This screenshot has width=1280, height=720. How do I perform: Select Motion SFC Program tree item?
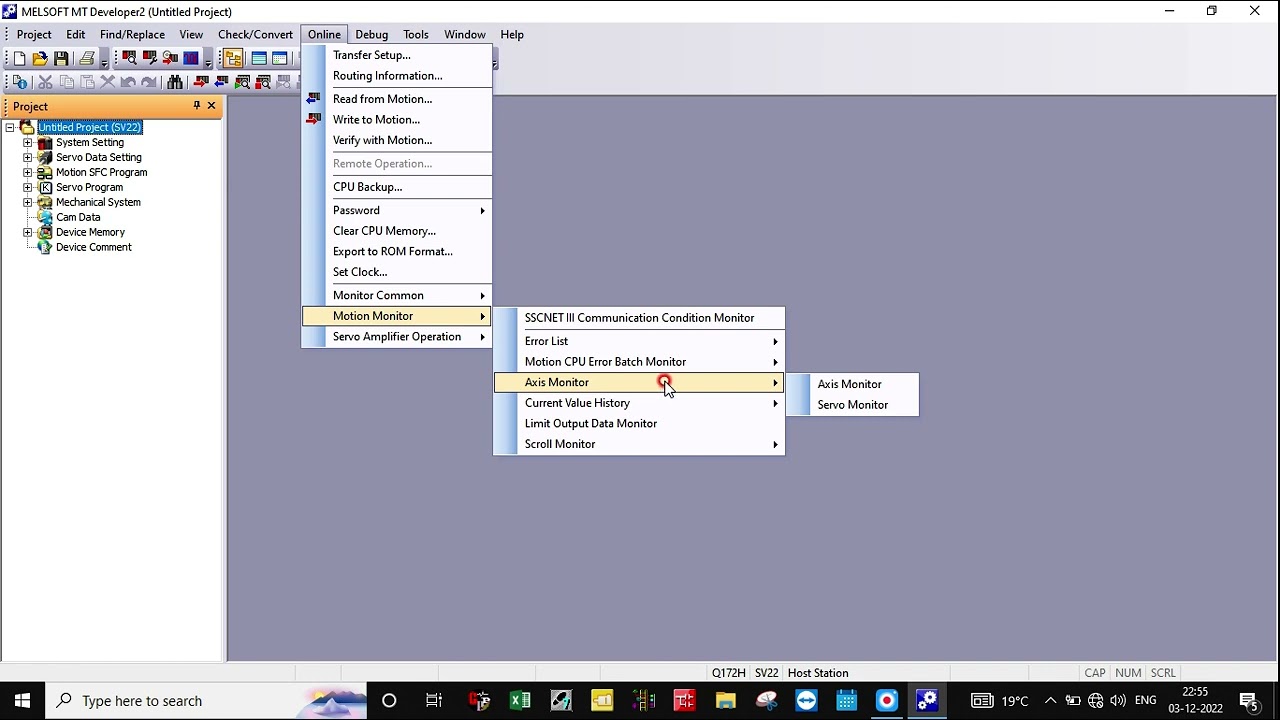(x=101, y=172)
